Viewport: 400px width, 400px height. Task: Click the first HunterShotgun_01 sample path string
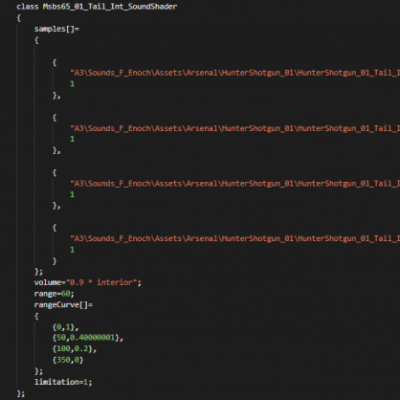(x=235, y=73)
